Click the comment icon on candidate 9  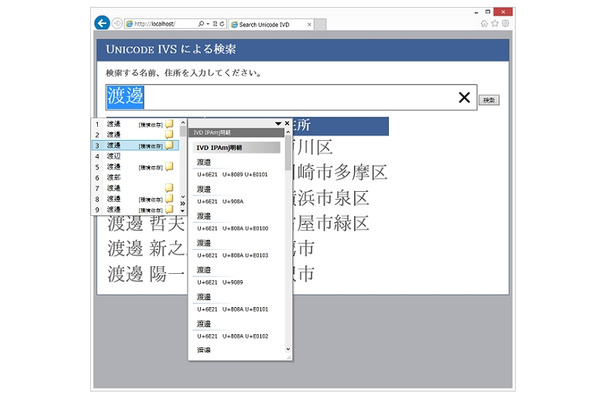click(x=169, y=209)
